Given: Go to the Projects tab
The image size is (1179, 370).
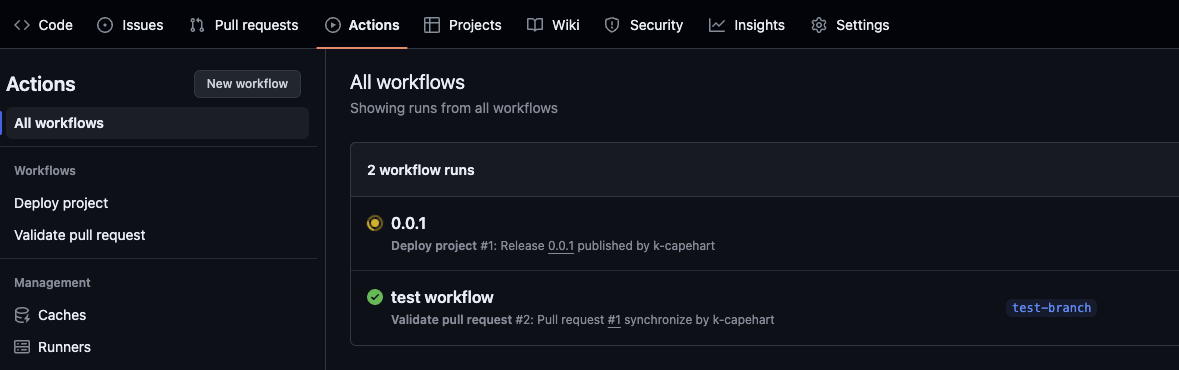Looking at the screenshot, I should click(x=463, y=25).
